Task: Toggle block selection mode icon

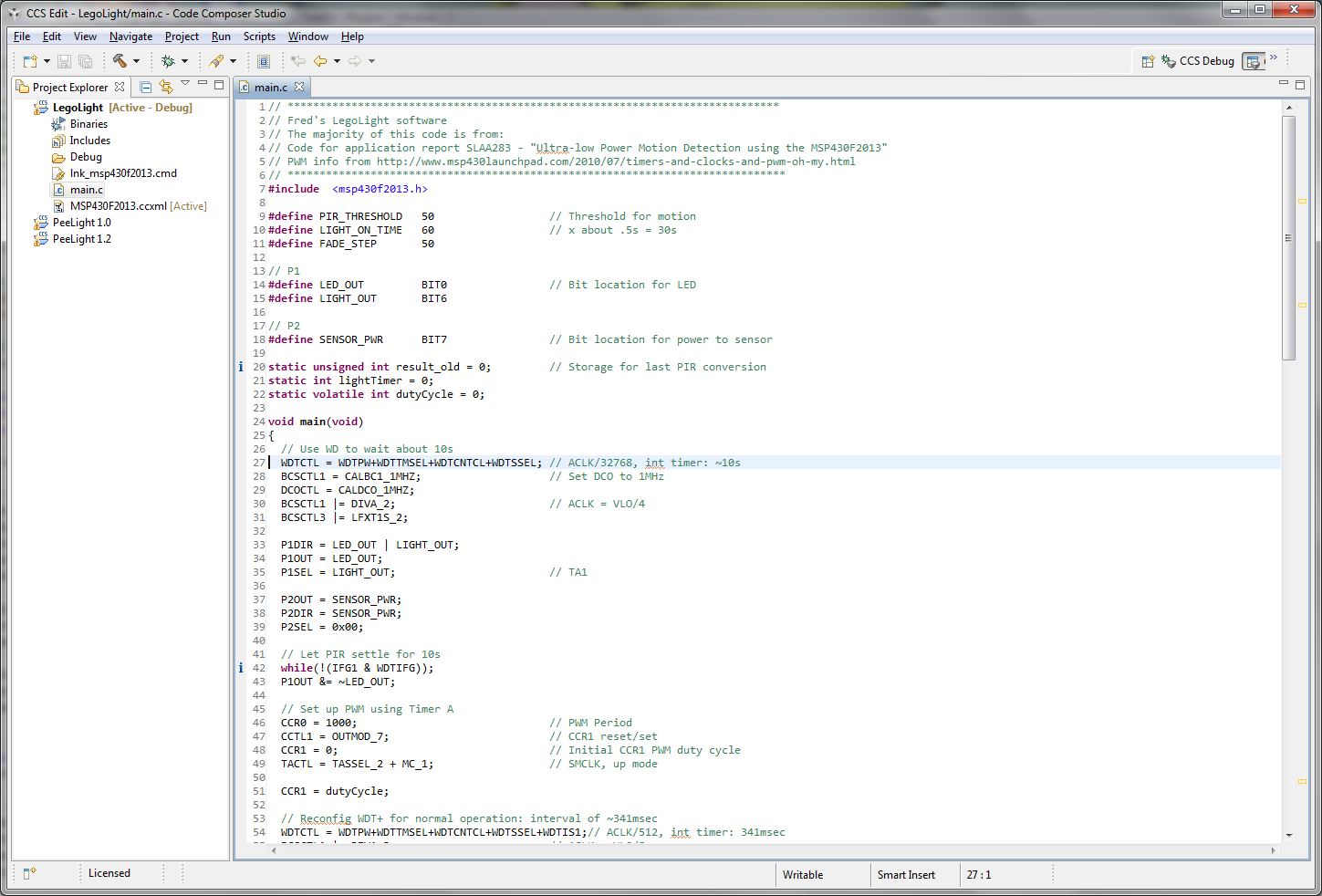Action: (x=264, y=61)
